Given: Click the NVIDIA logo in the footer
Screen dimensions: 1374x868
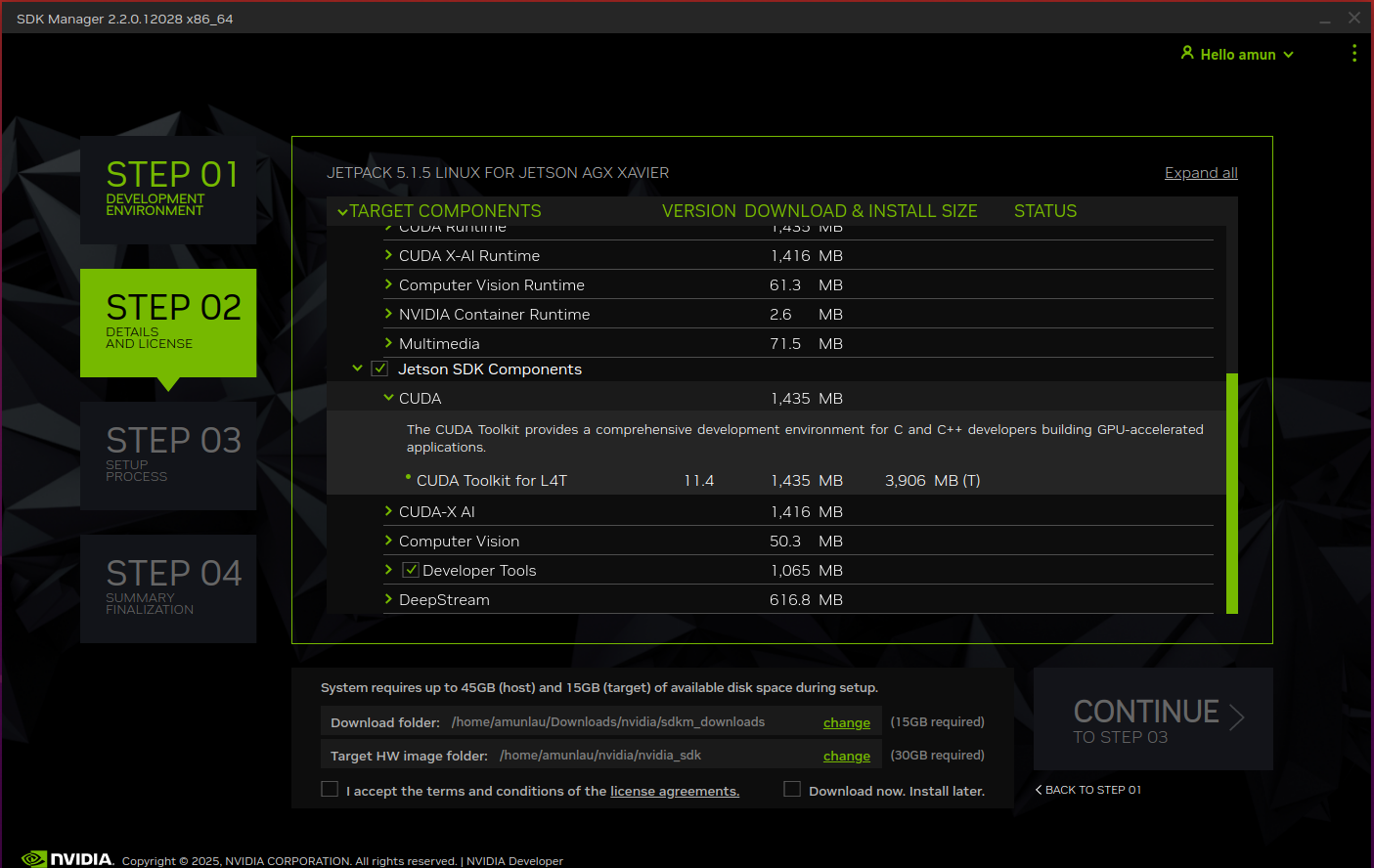Looking at the screenshot, I should [67, 859].
